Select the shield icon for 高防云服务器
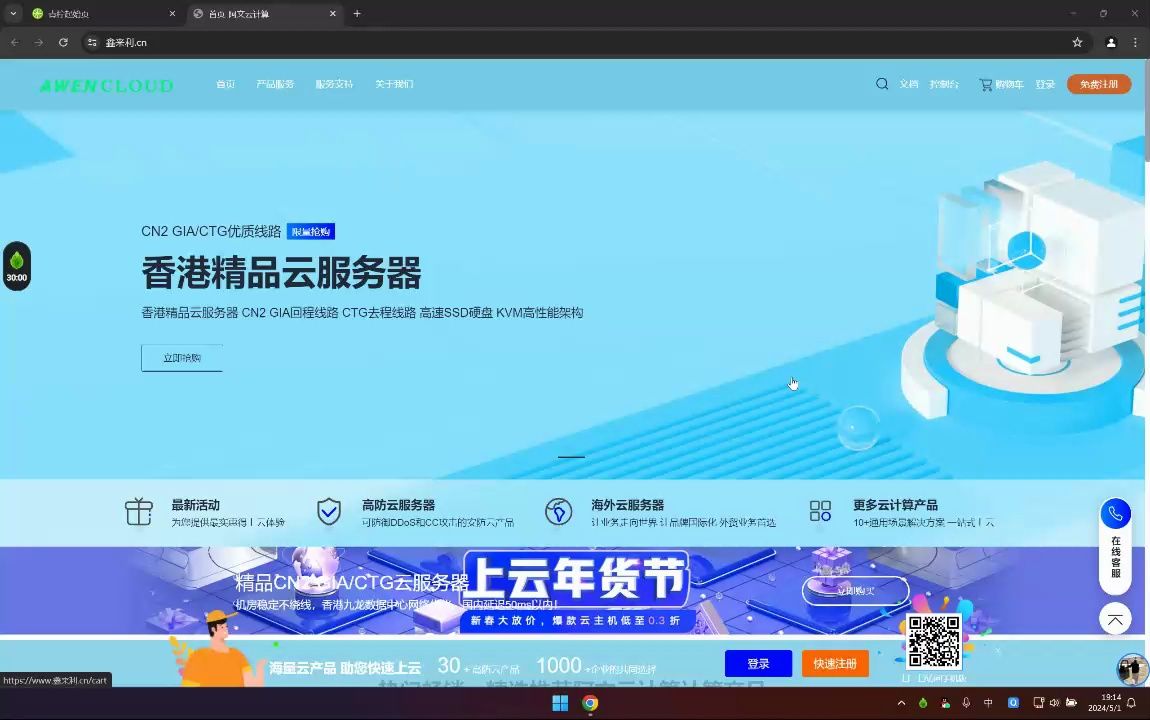Viewport: 1150px width, 720px height. coord(329,511)
